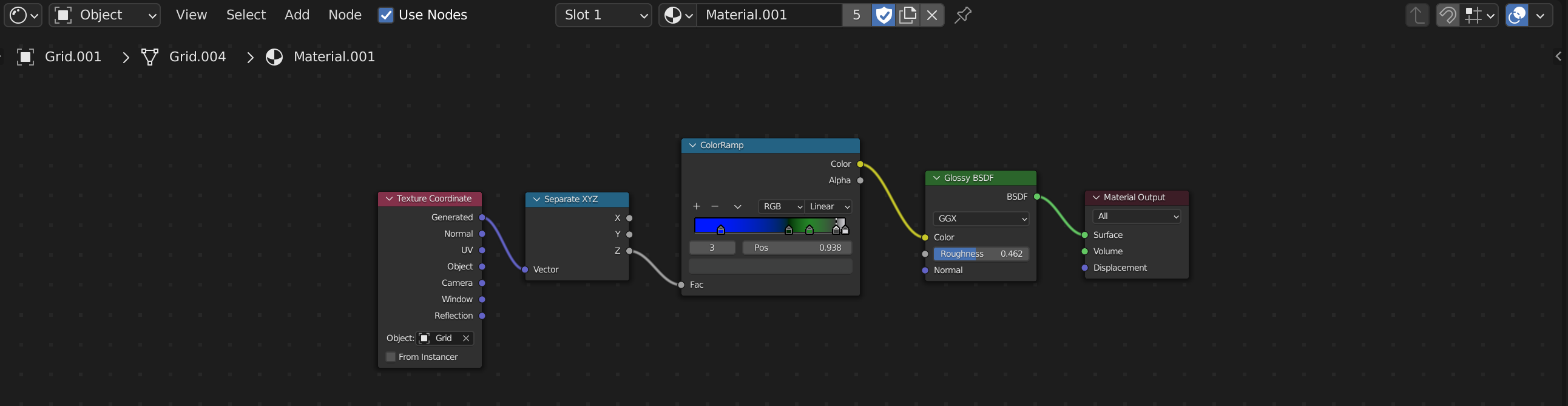The height and width of the screenshot is (406, 1568).
Task: Enable the From Instancer checkbox
Action: tap(391, 357)
